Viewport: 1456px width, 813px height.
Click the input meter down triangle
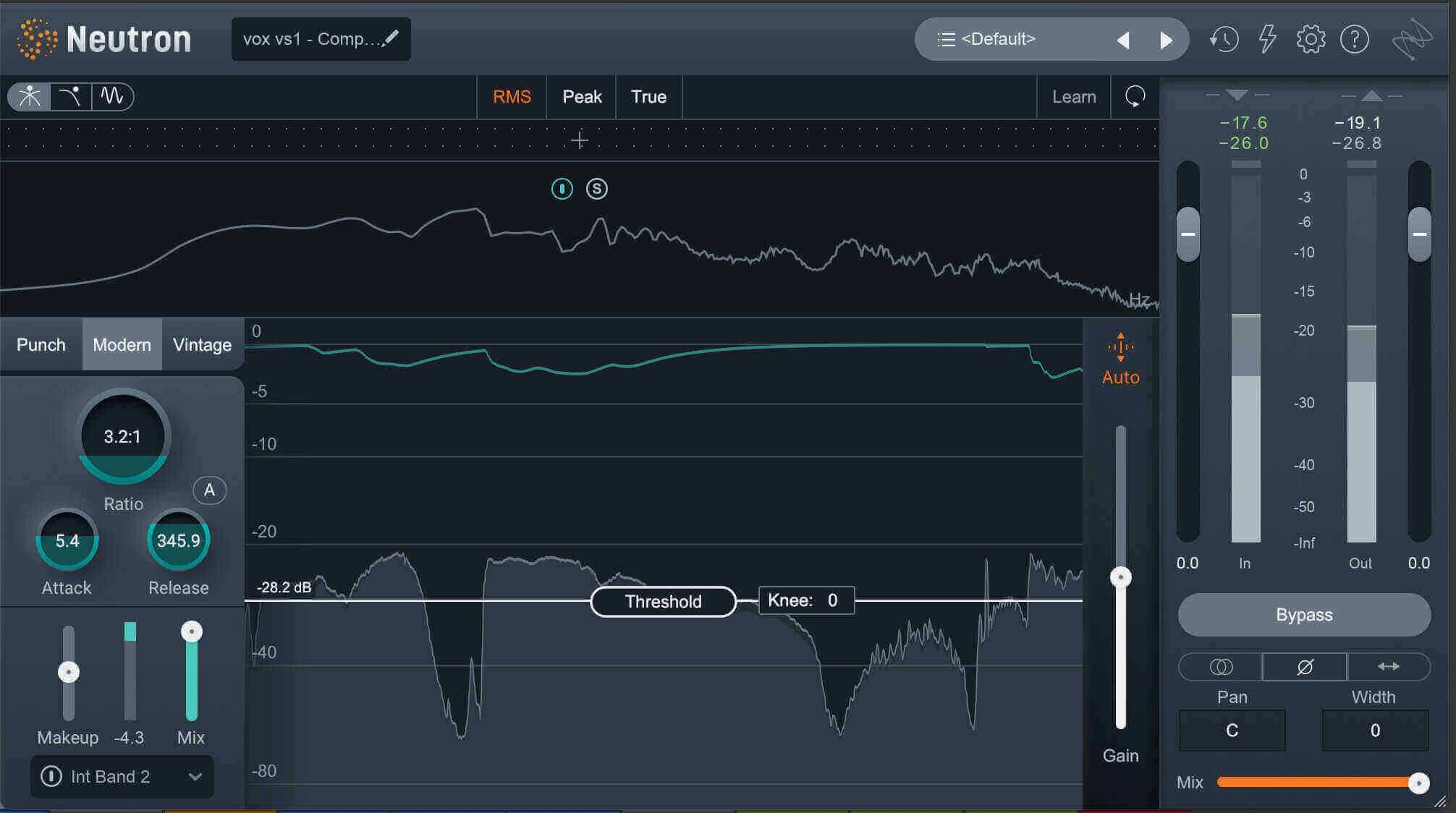(1237, 95)
